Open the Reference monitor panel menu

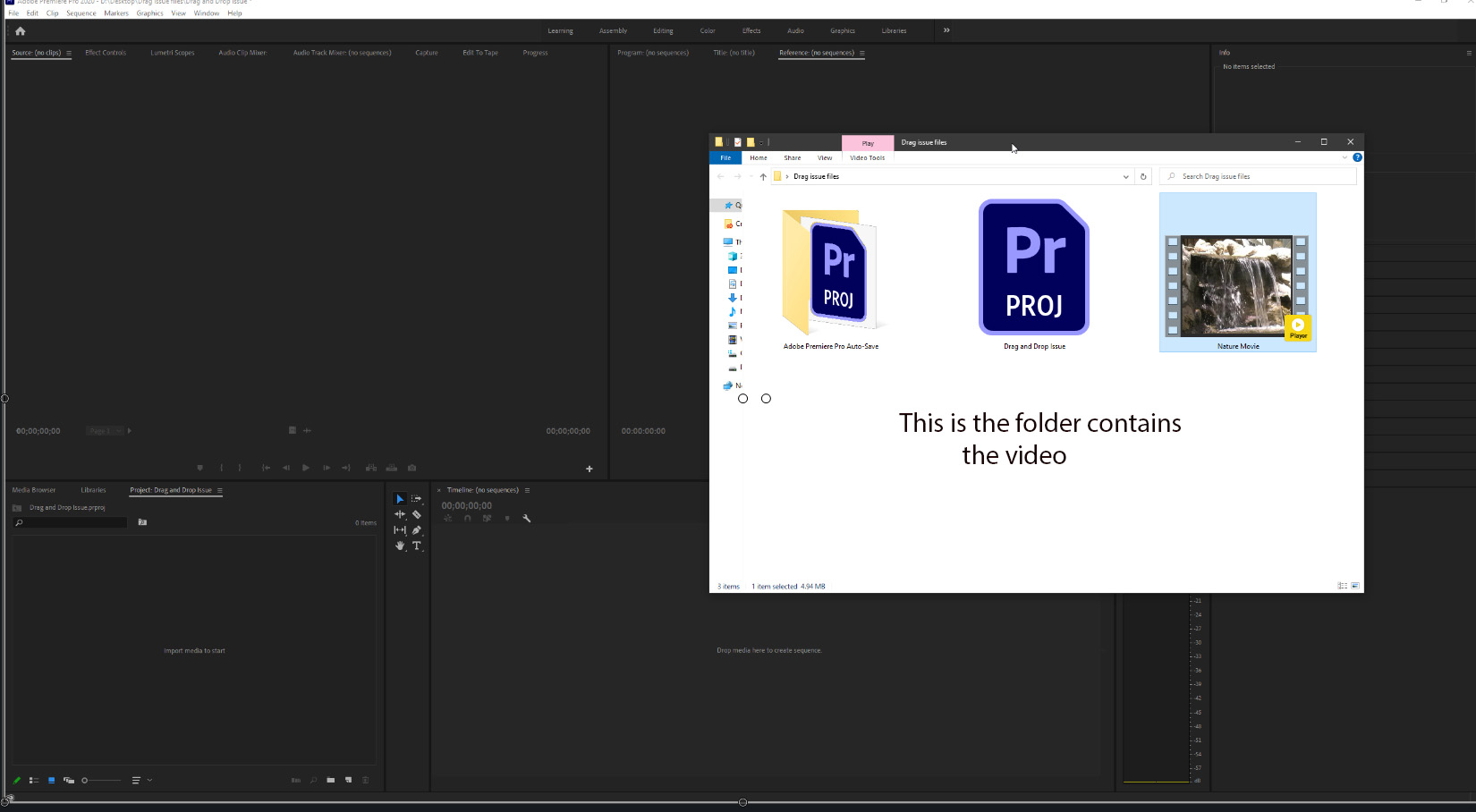pyautogui.click(x=861, y=53)
